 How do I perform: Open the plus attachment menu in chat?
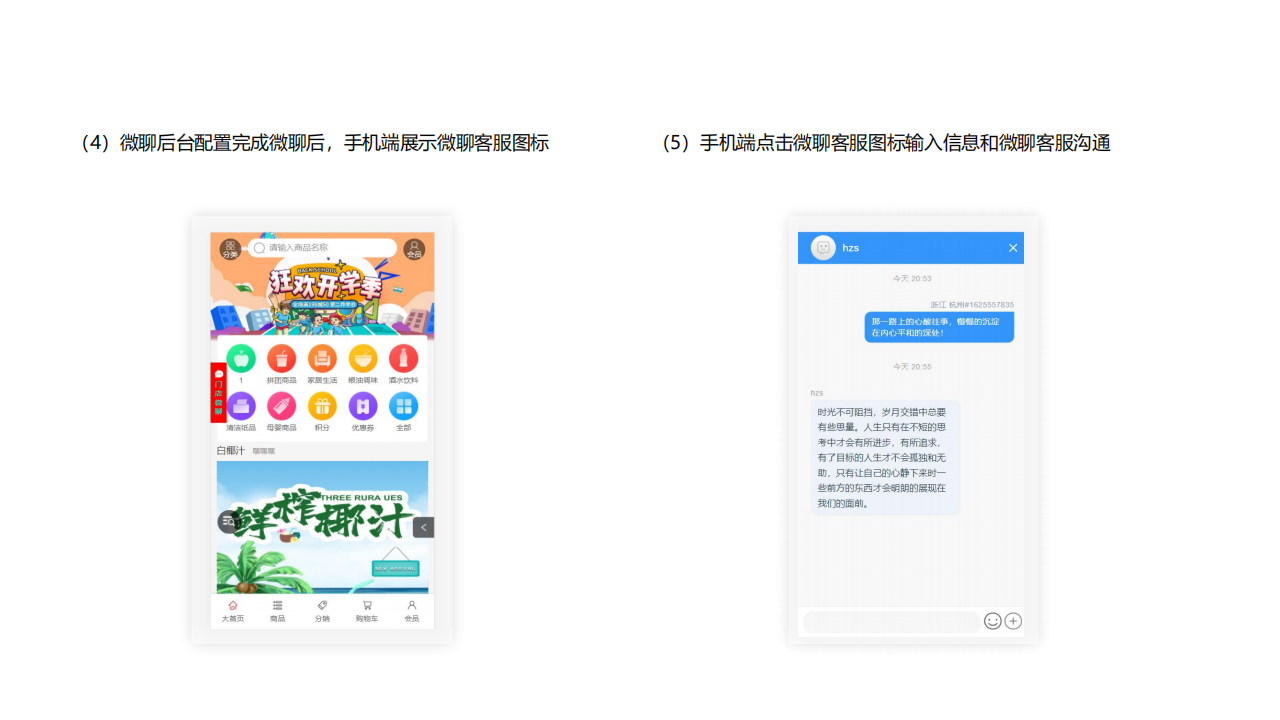point(1013,621)
